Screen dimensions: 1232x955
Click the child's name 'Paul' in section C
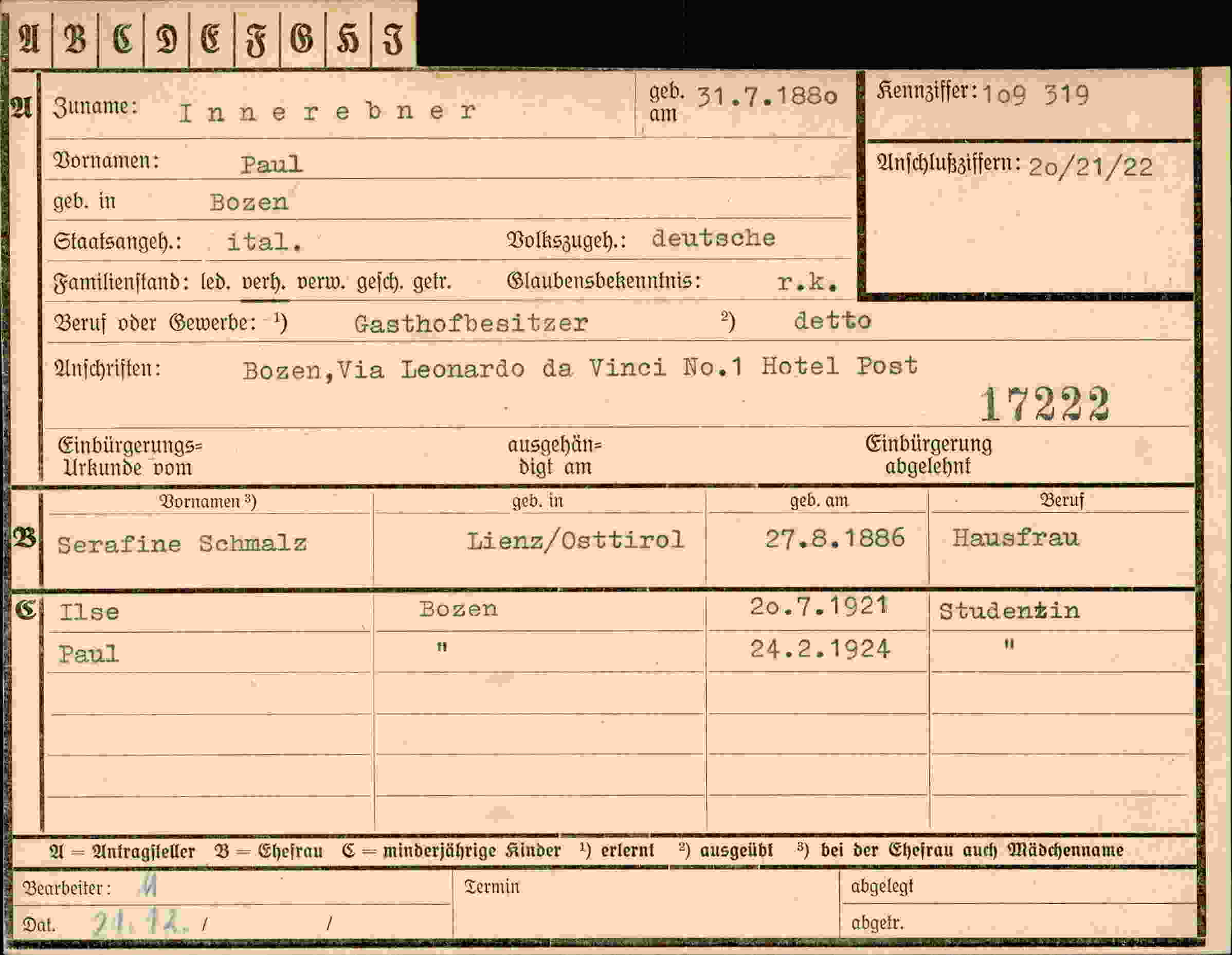tap(88, 654)
